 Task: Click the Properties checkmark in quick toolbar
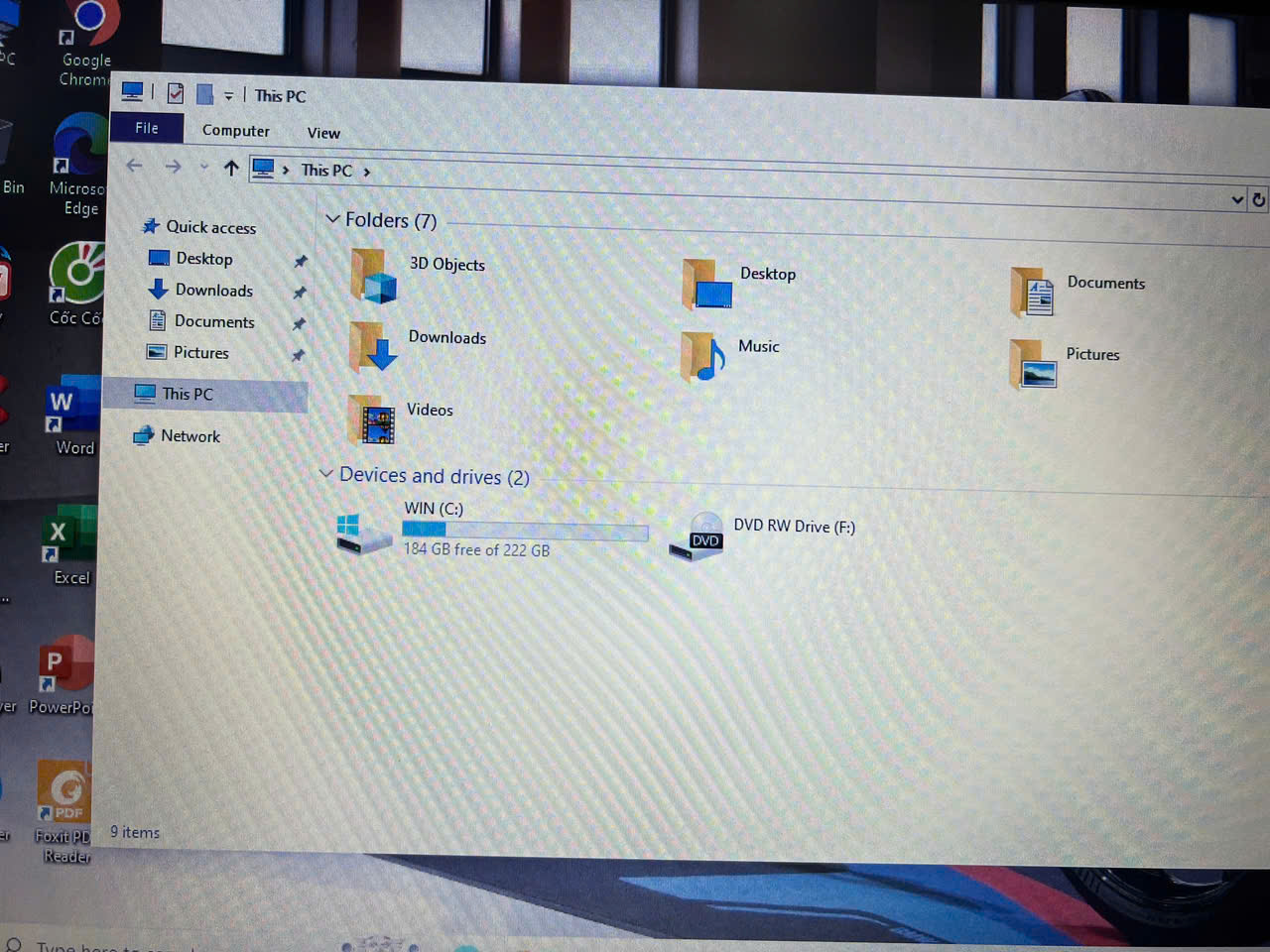tap(176, 93)
